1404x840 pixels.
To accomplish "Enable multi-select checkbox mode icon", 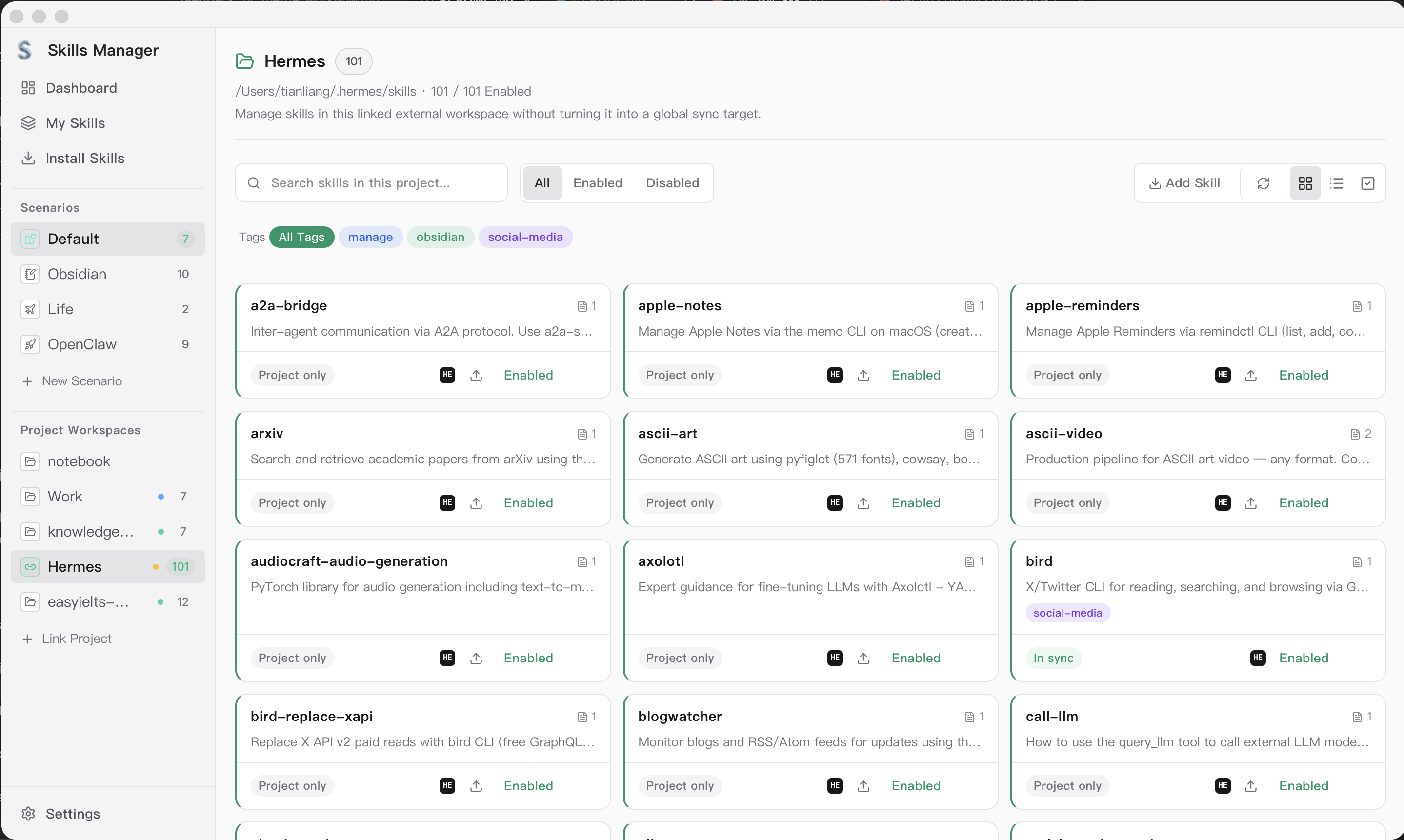I will point(1367,183).
